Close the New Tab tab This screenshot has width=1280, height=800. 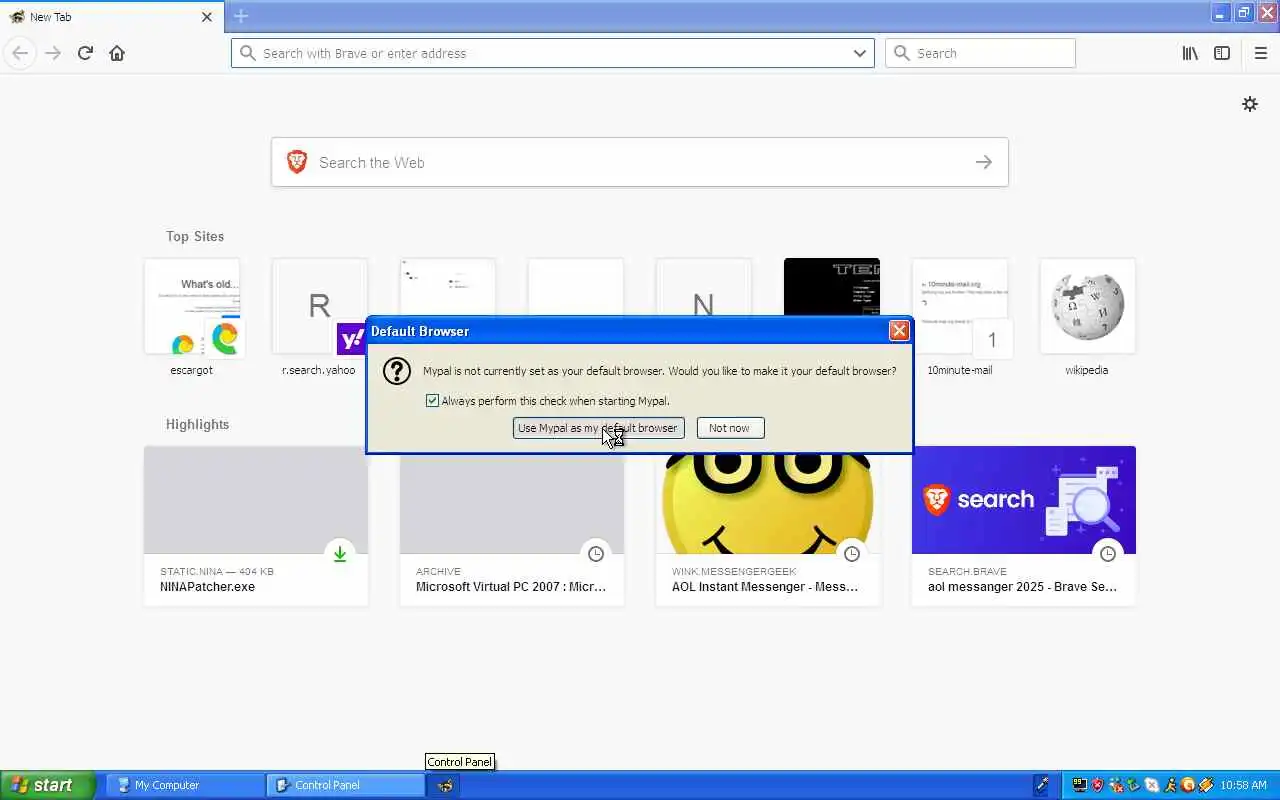[207, 17]
